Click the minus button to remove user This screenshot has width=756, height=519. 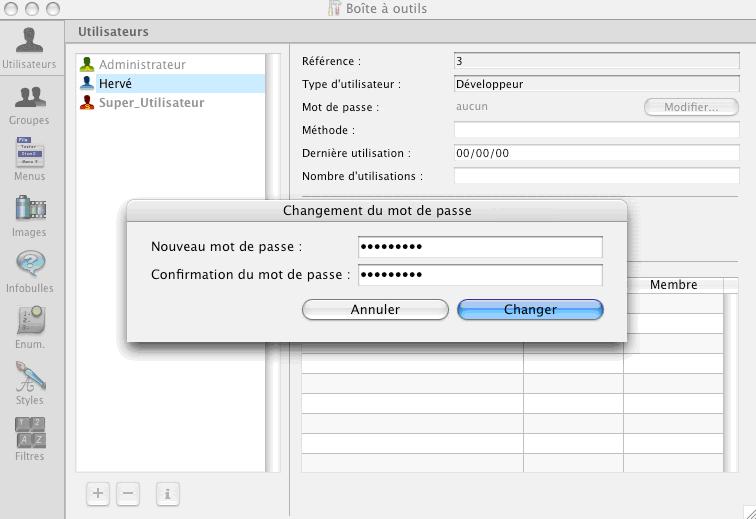(128, 493)
